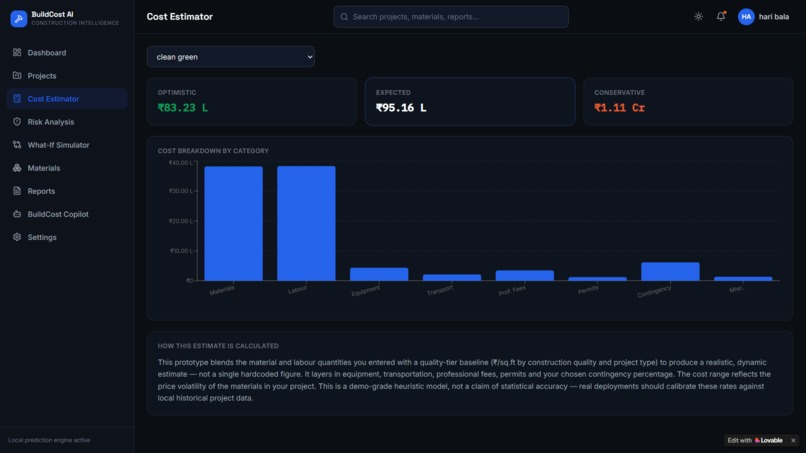The image size is (806, 453).
Task: Click the HA user avatar
Action: point(746,16)
